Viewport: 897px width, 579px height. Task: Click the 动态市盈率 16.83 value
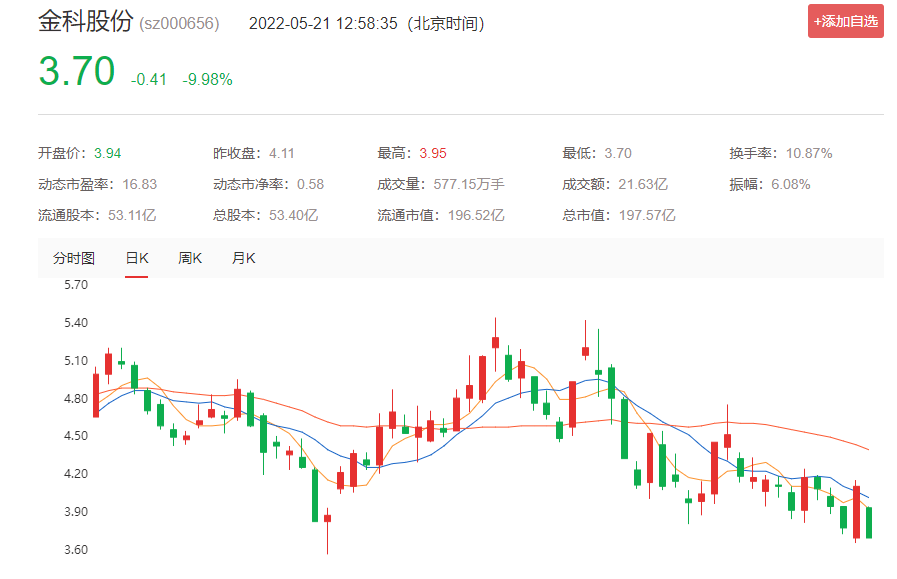138,184
